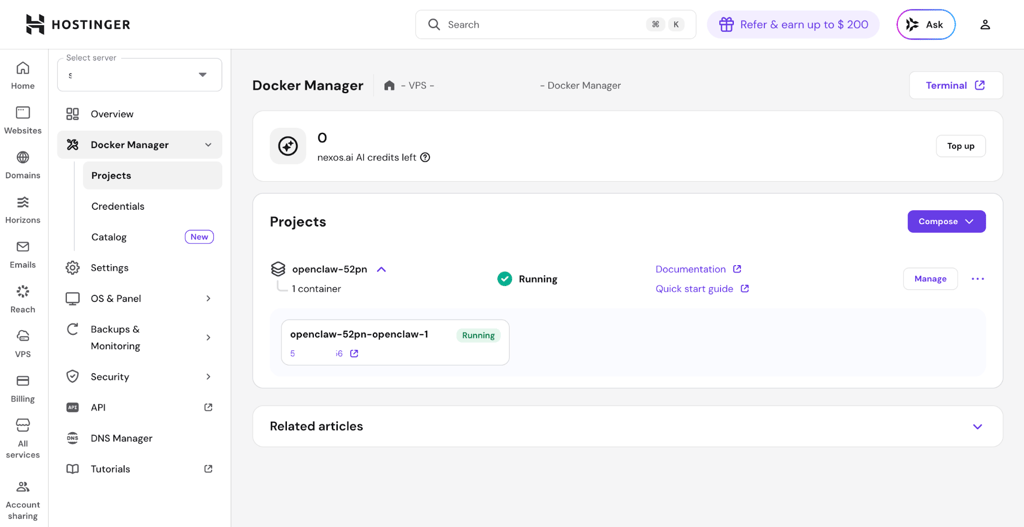Click into the Search field
The height and width of the screenshot is (527, 1024).
[555, 25]
